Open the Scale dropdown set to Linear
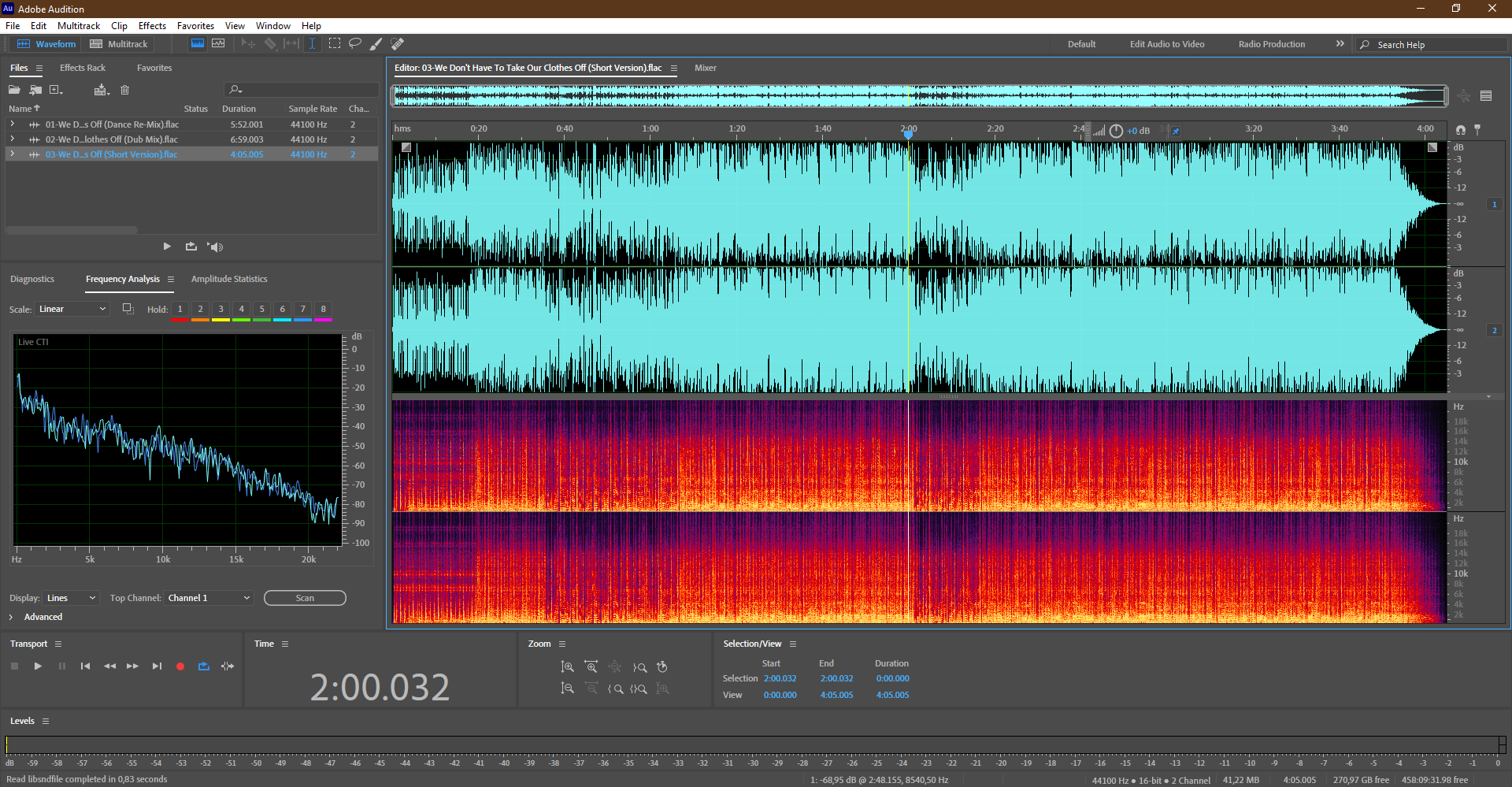This screenshot has width=1512, height=787. pyautogui.click(x=72, y=309)
